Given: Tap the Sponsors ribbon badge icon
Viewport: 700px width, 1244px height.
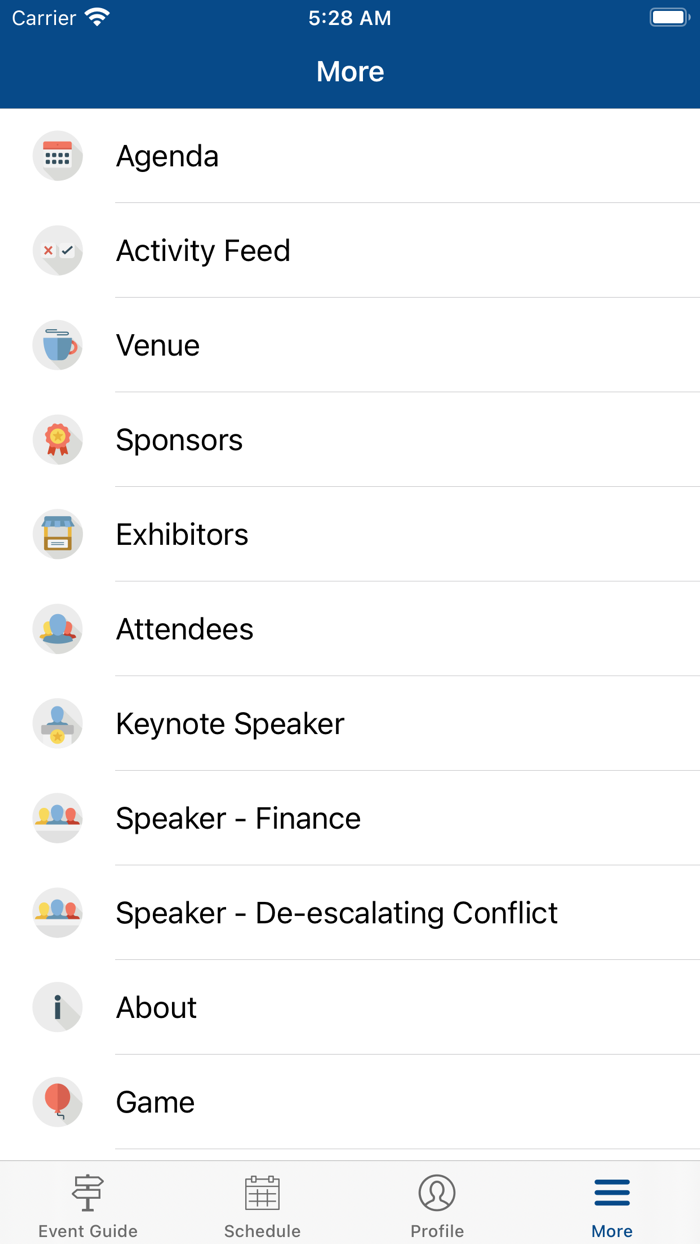Looking at the screenshot, I should point(57,440).
